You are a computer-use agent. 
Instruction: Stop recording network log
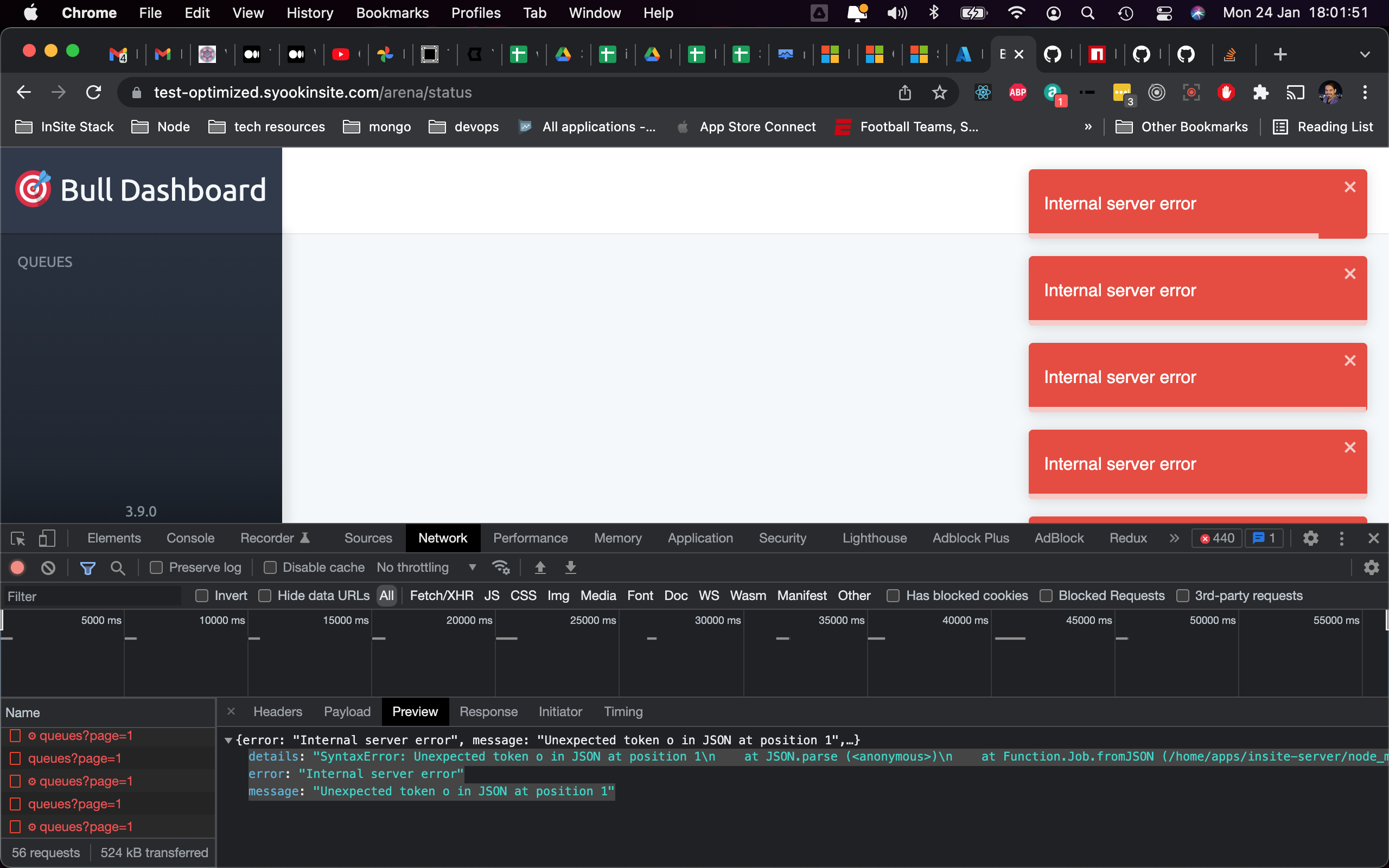(x=17, y=567)
